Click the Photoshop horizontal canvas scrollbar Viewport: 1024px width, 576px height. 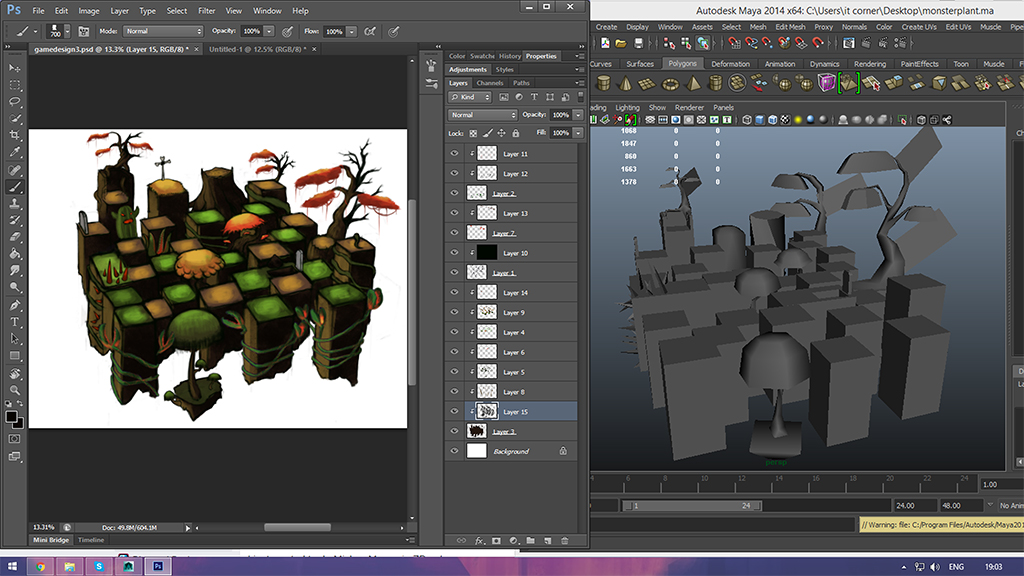(297, 528)
